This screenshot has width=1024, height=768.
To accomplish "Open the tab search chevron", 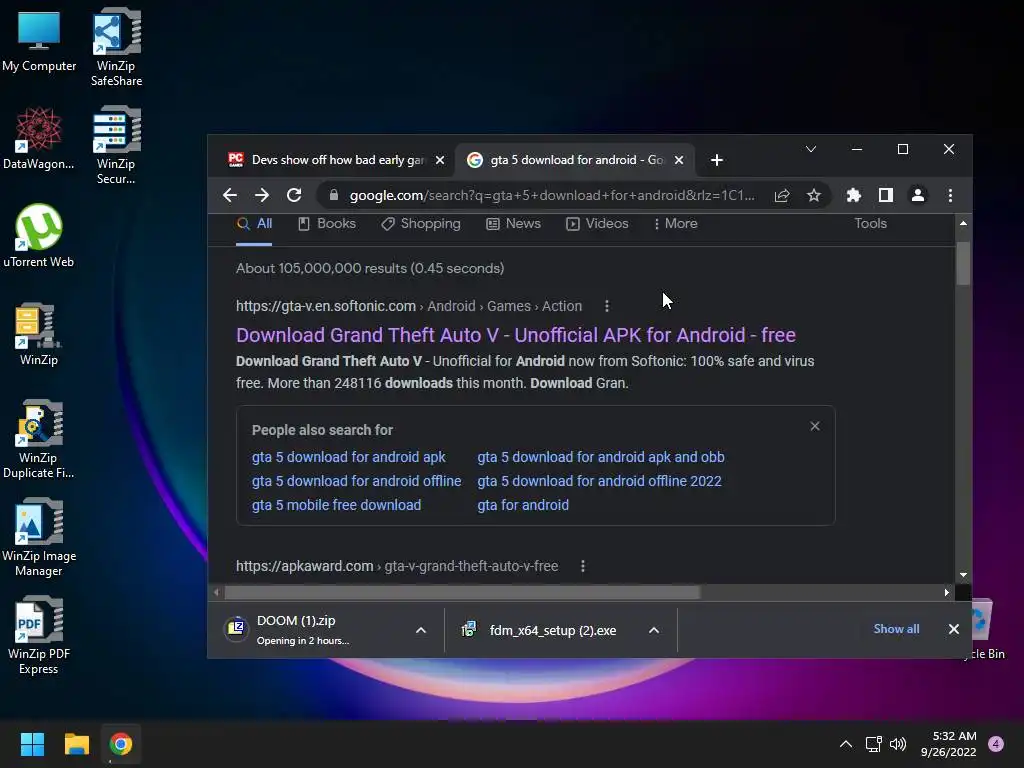I will 810,150.
